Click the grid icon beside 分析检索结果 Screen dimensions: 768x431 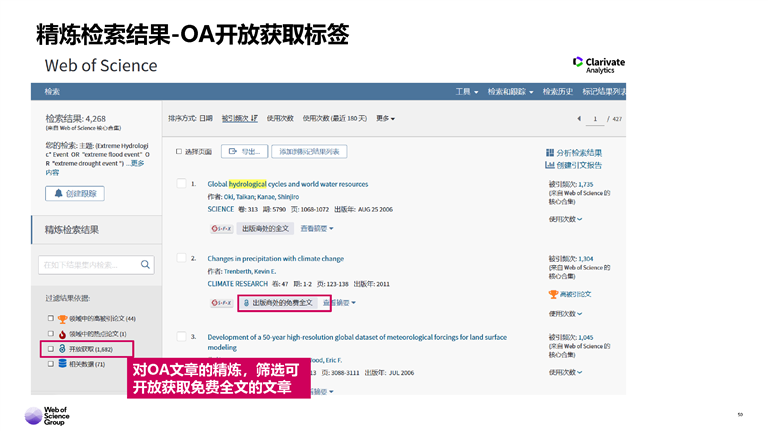pyautogui.click(x=550, y=153)
